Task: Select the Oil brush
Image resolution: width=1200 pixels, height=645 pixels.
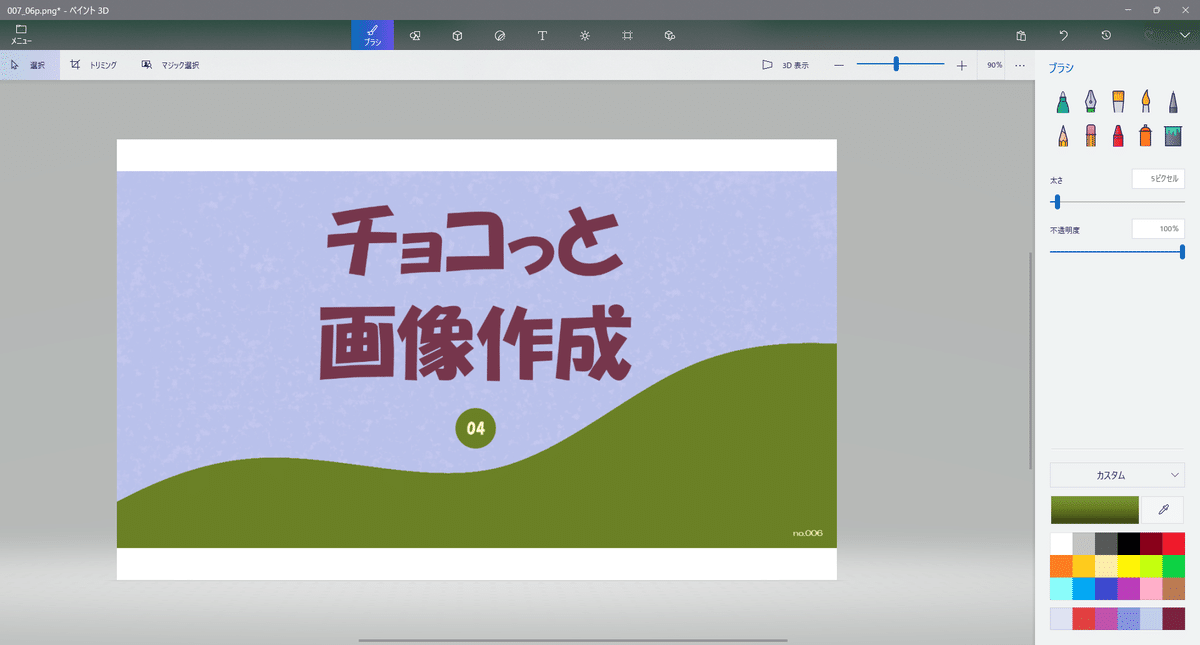Action: point(1118,101)
